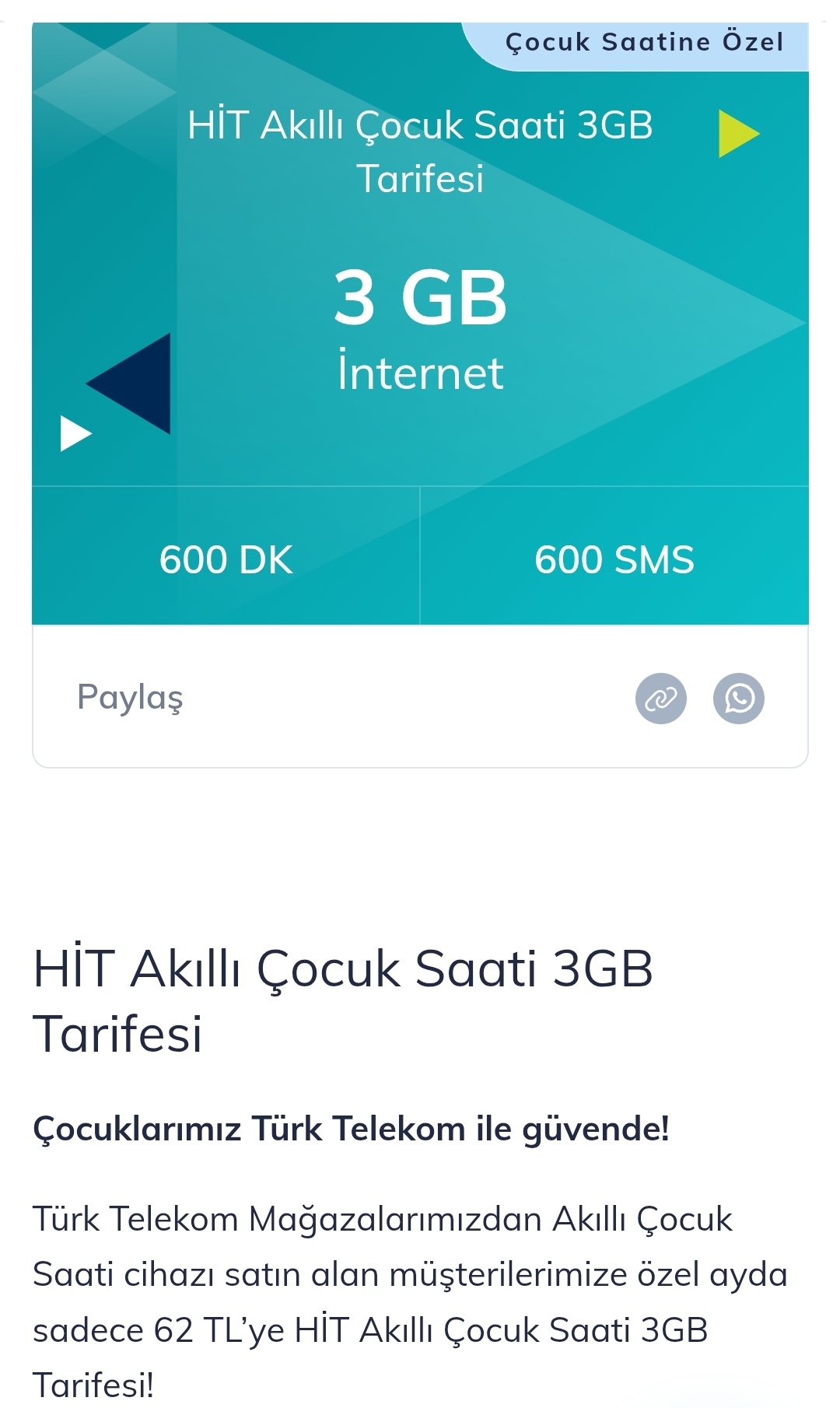The height and width of the screenshot is (1408, 840).
Task: Tap the white share bar beneath the card
Action: click(420, 696)
